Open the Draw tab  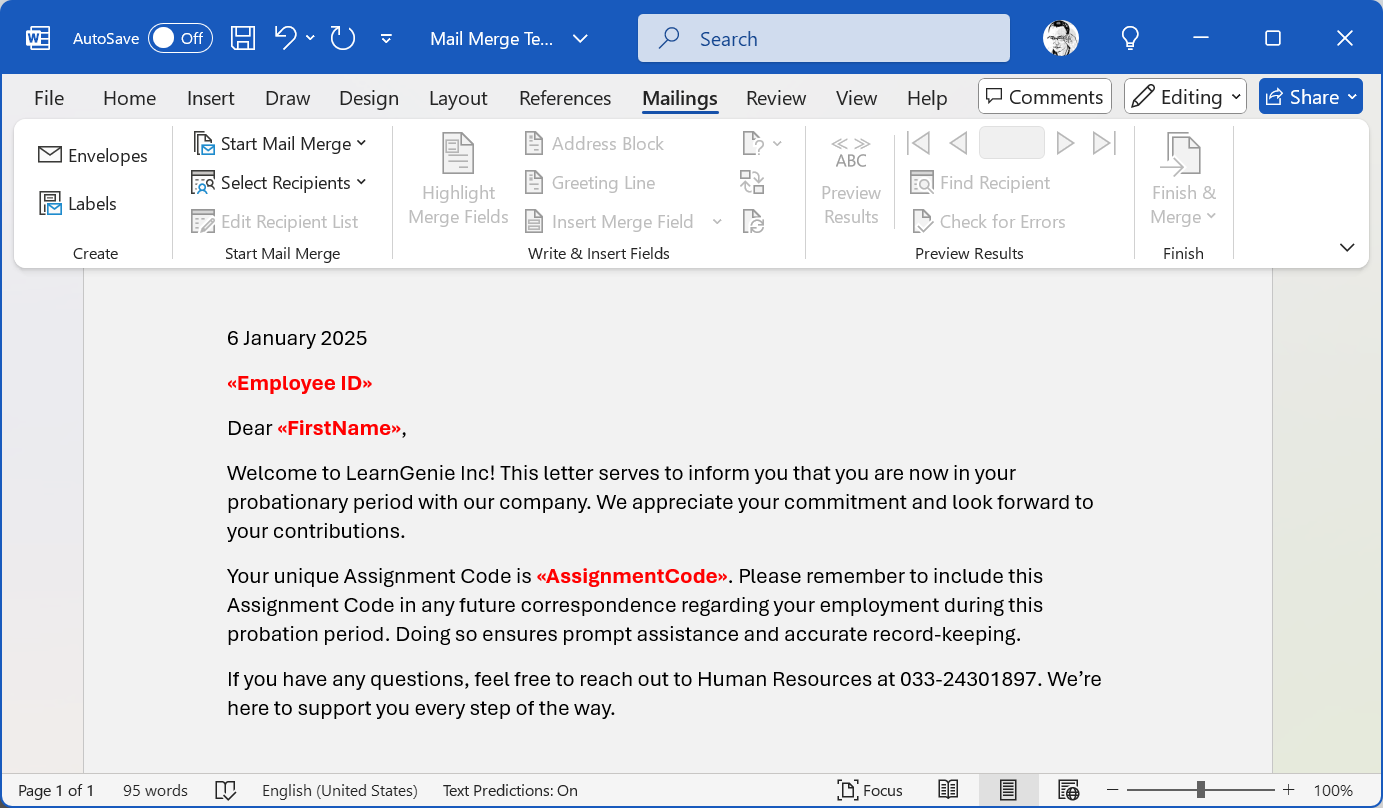click(x=288, y=97)
